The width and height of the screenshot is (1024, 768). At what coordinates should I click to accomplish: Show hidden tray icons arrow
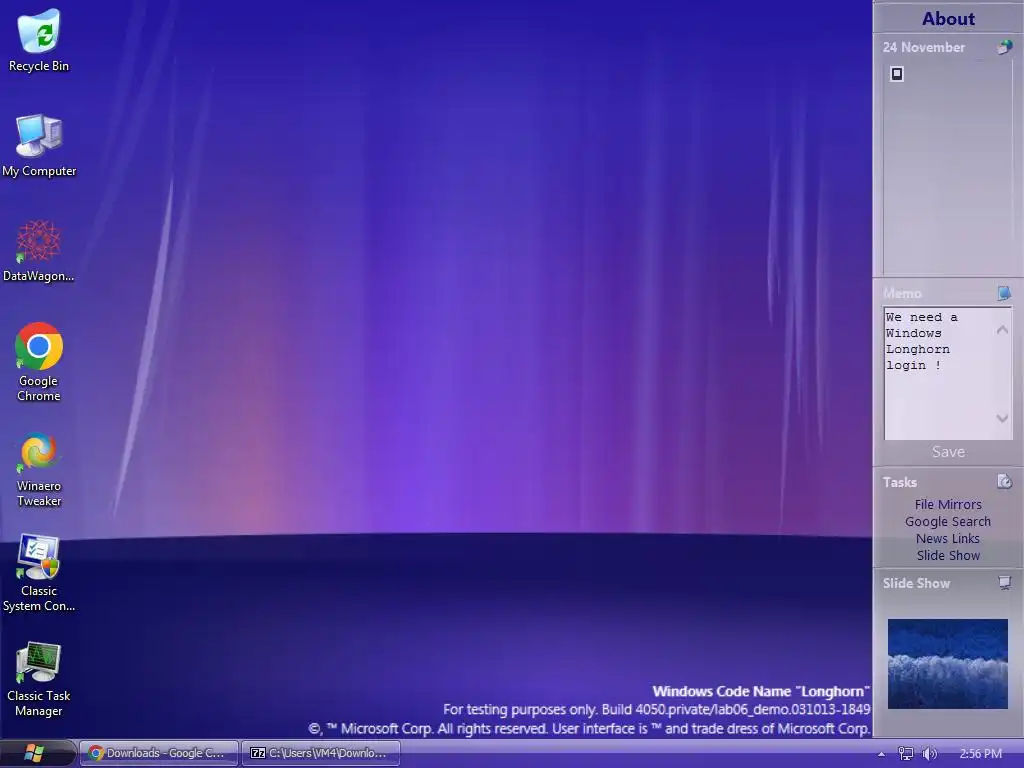(x=881, y=754)
